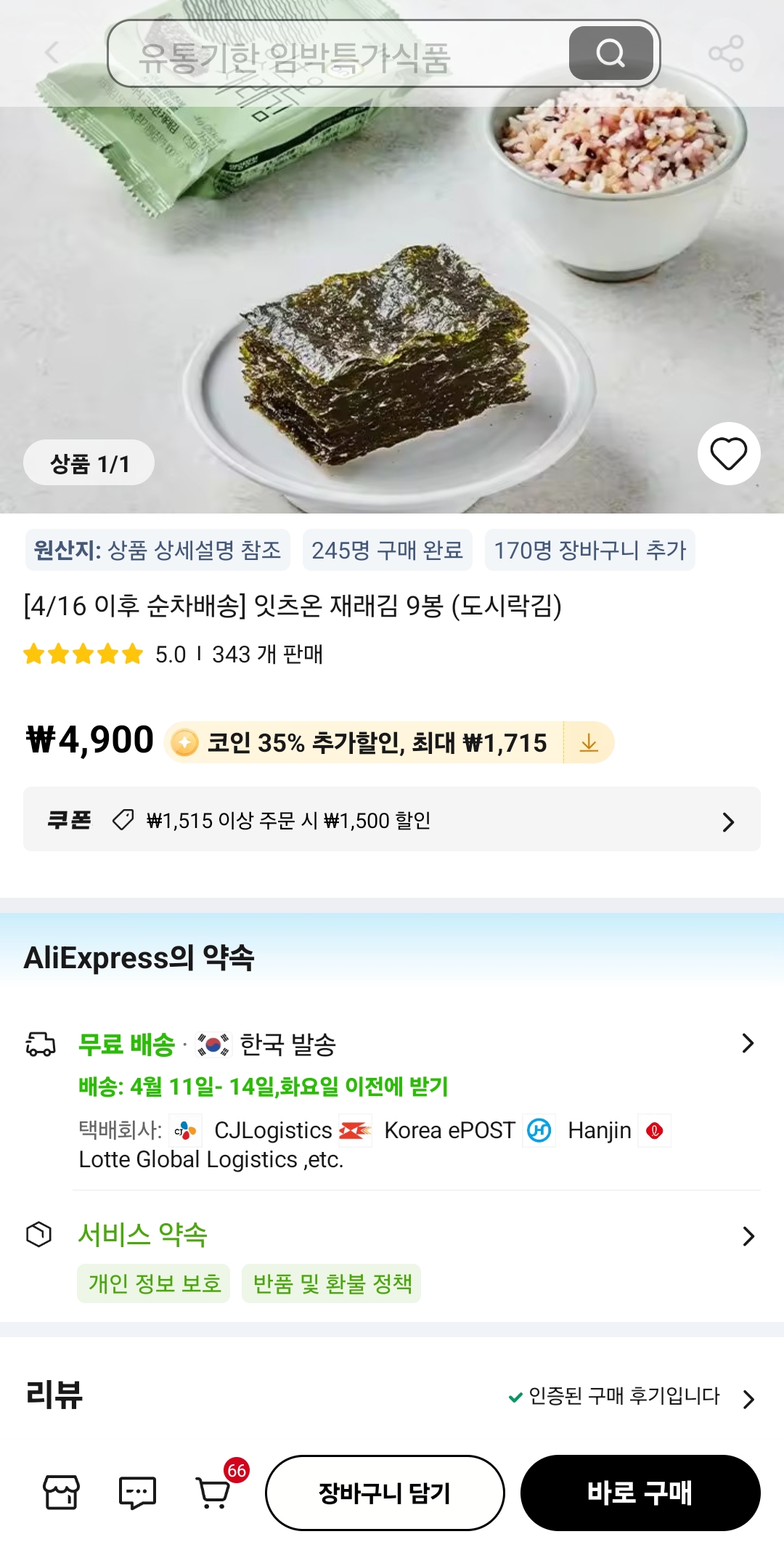Open the shopping cart with 66 items
The image size is (784, 1550).
[x=215, y=1491]
